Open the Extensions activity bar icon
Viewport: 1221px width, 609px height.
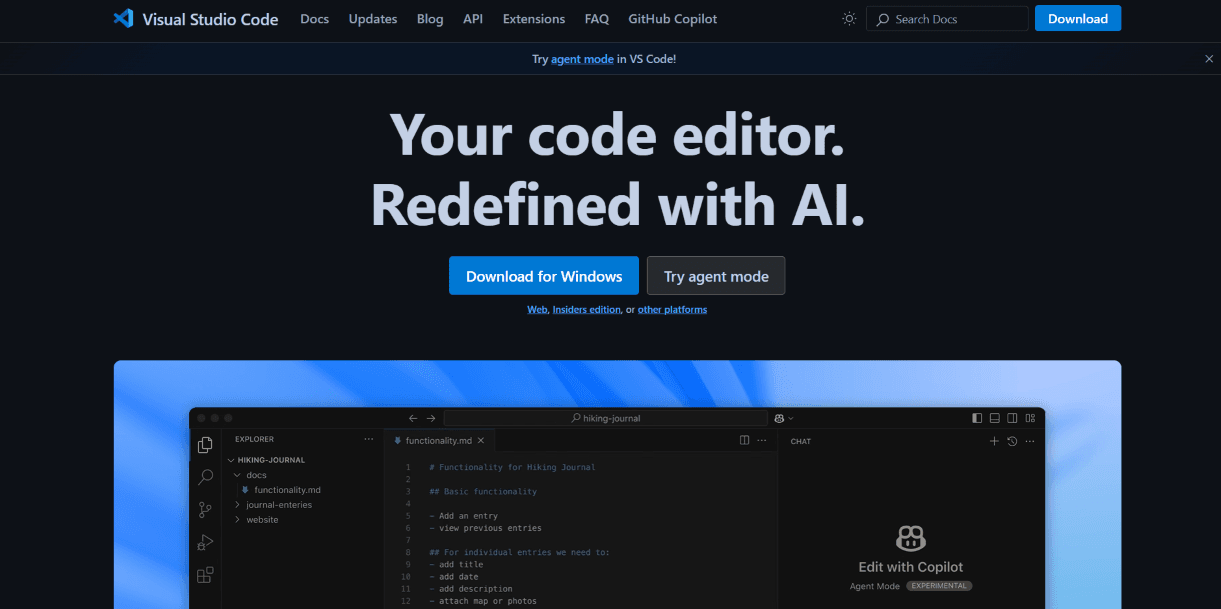click(205, 575)
